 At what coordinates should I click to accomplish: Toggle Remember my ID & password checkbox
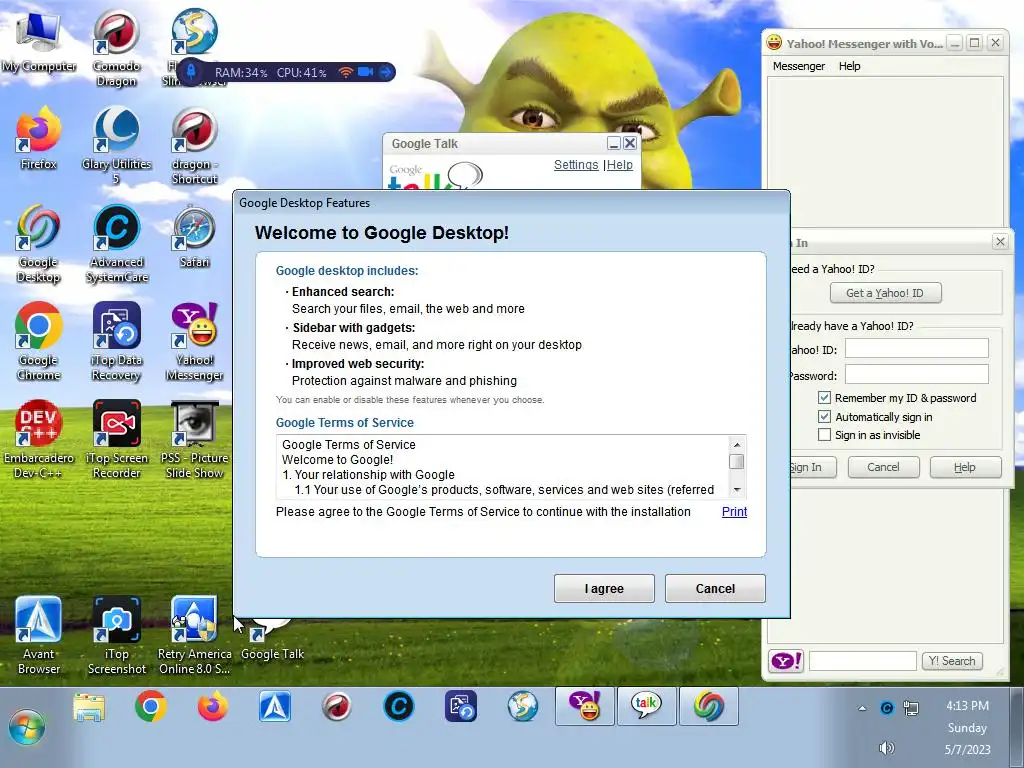[824, 398]
